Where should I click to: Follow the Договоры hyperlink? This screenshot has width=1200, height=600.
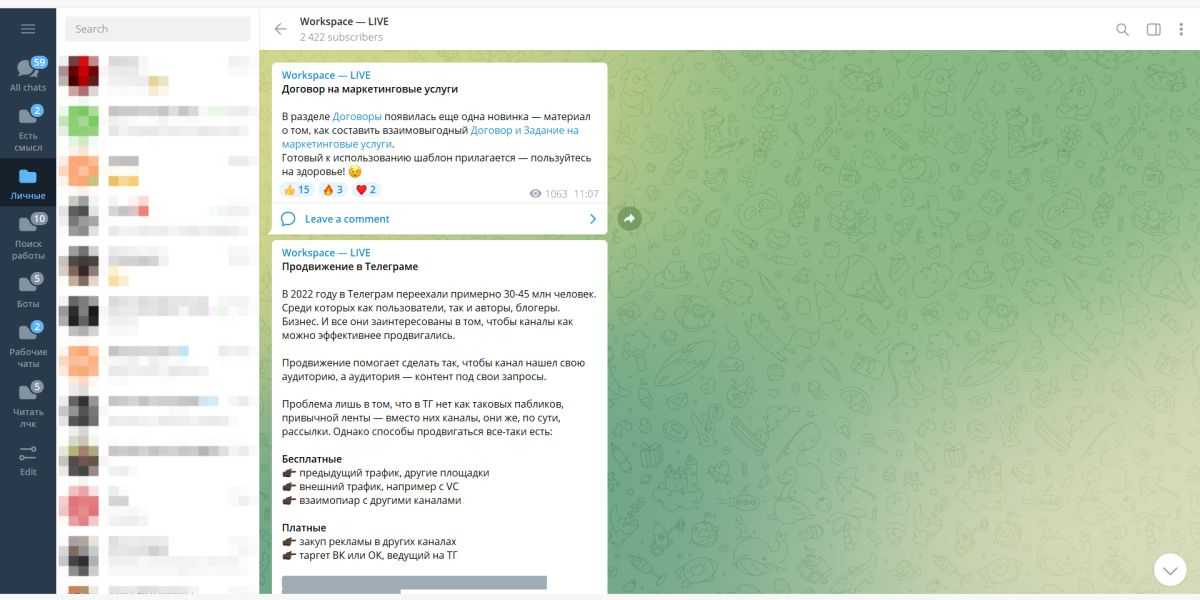tap(357, 116)
